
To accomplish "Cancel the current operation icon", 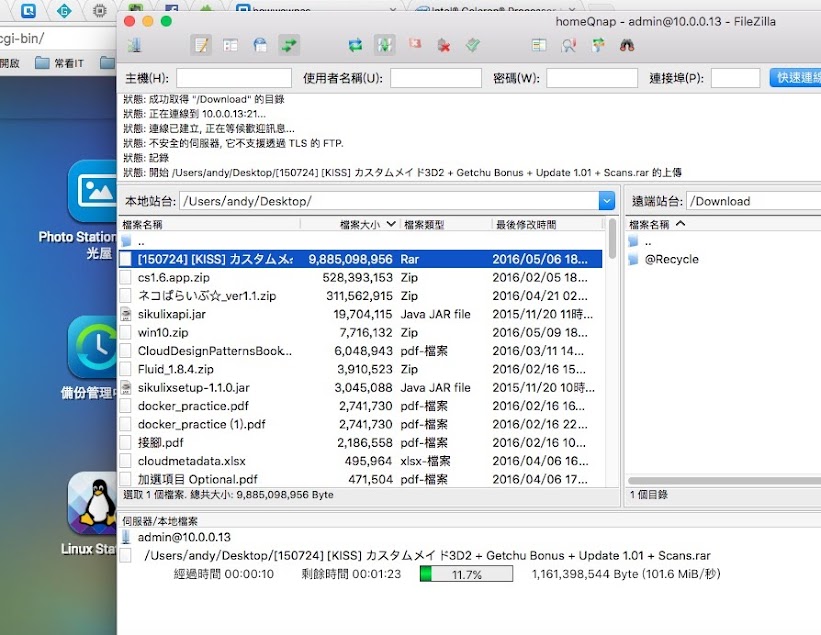I will click(415, 44).
